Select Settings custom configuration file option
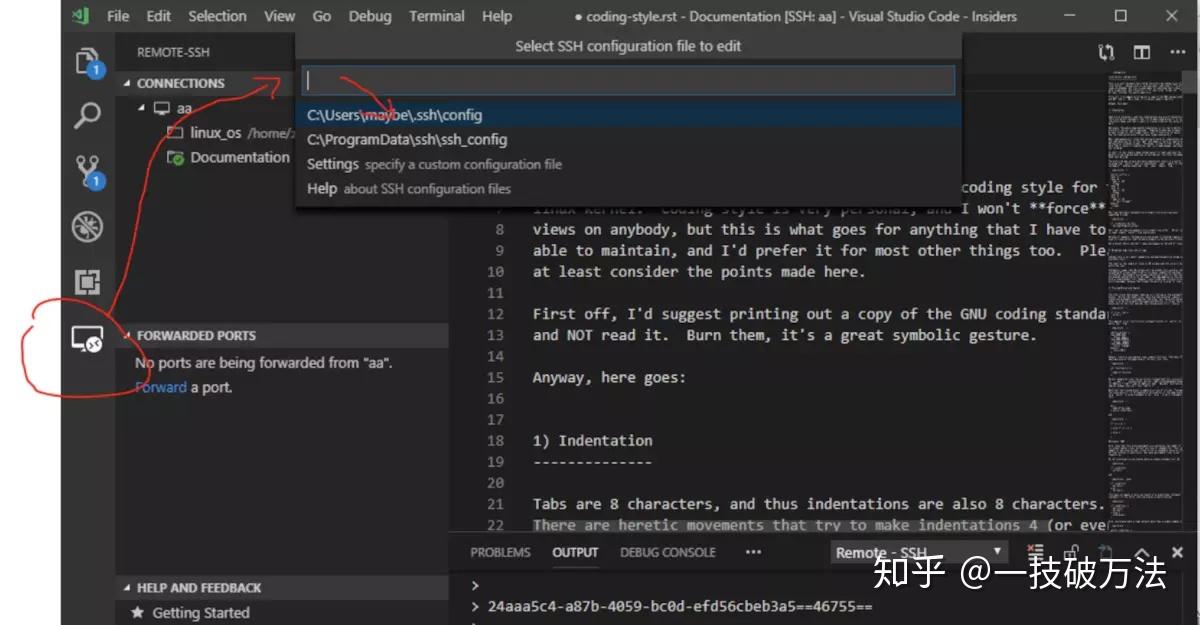This screenshot has width=1200, height=625. click(629, 164)
